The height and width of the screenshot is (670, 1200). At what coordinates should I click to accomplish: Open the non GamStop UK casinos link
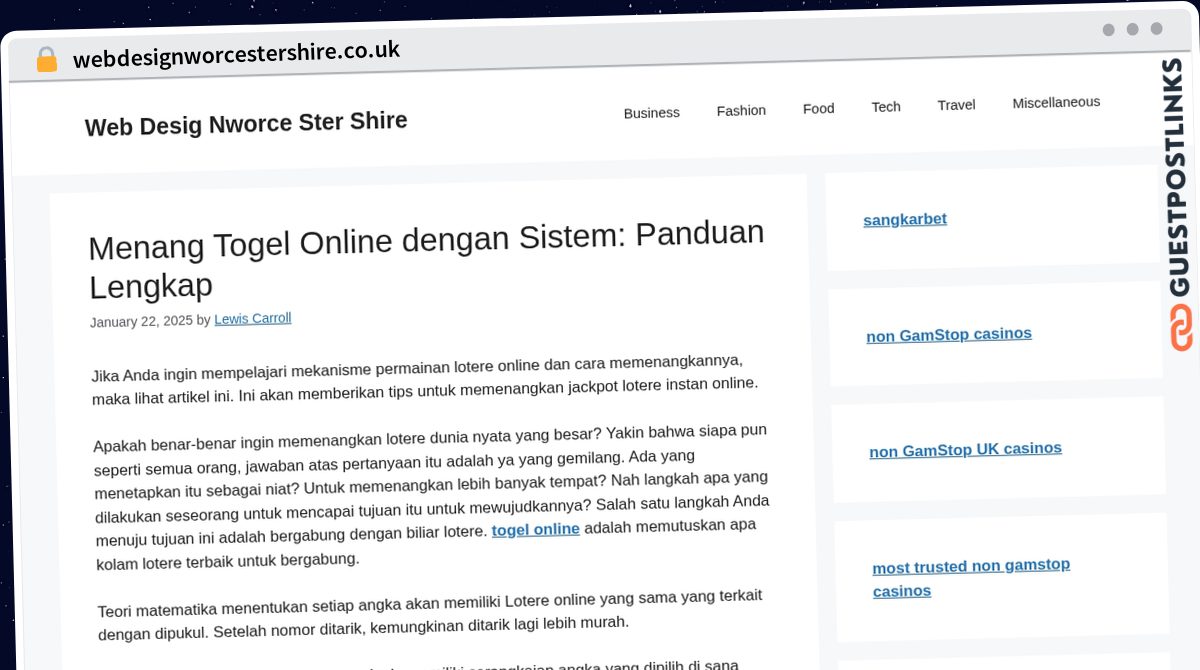[966, 449]
